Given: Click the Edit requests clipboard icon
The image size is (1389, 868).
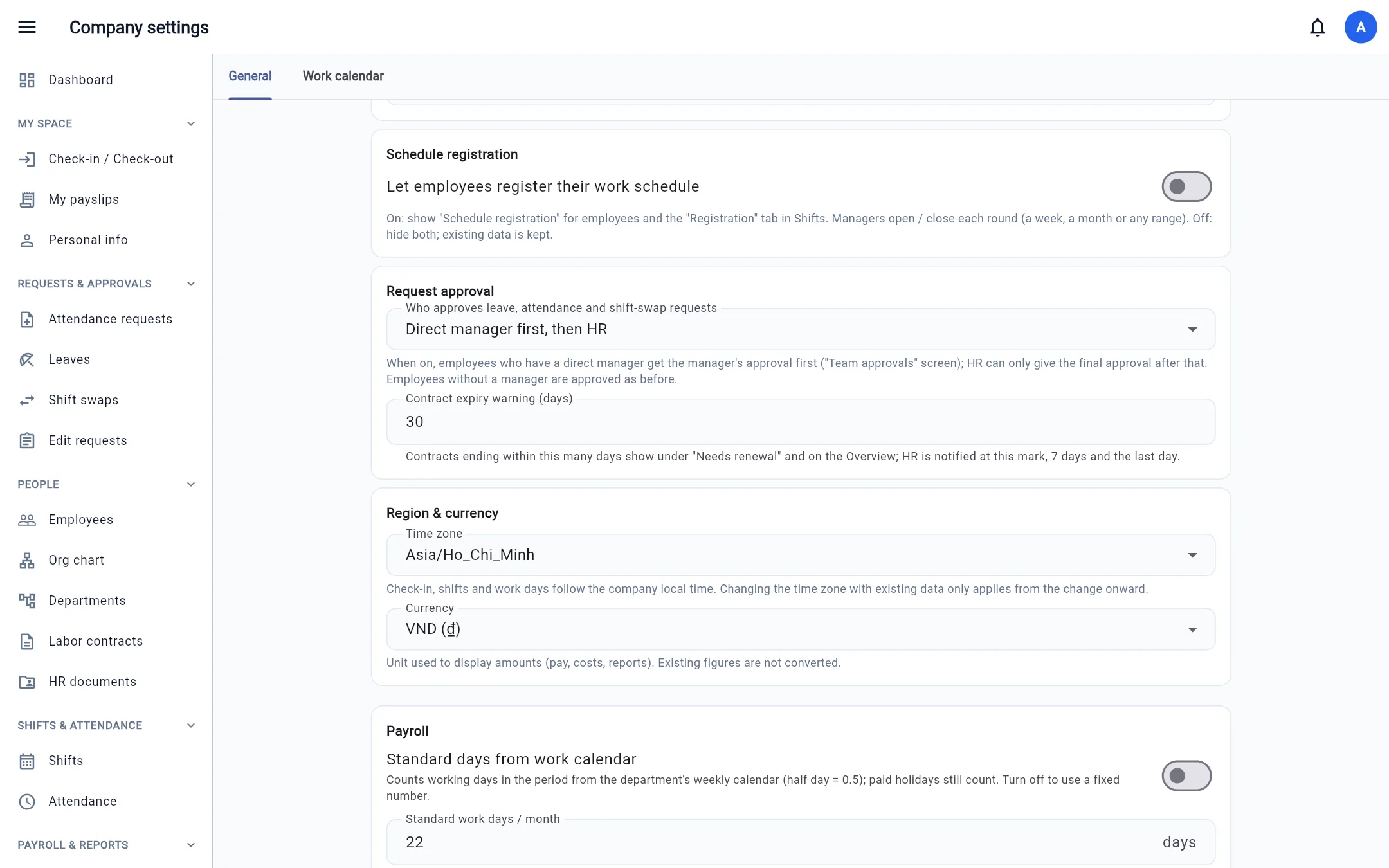Looking at the screenshot, I should click(27, 440).
